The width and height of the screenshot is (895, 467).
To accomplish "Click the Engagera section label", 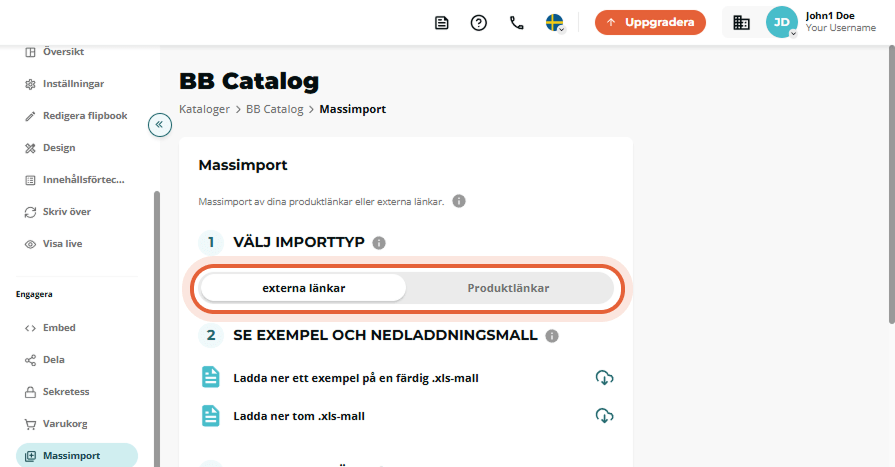I will point(34,295).
